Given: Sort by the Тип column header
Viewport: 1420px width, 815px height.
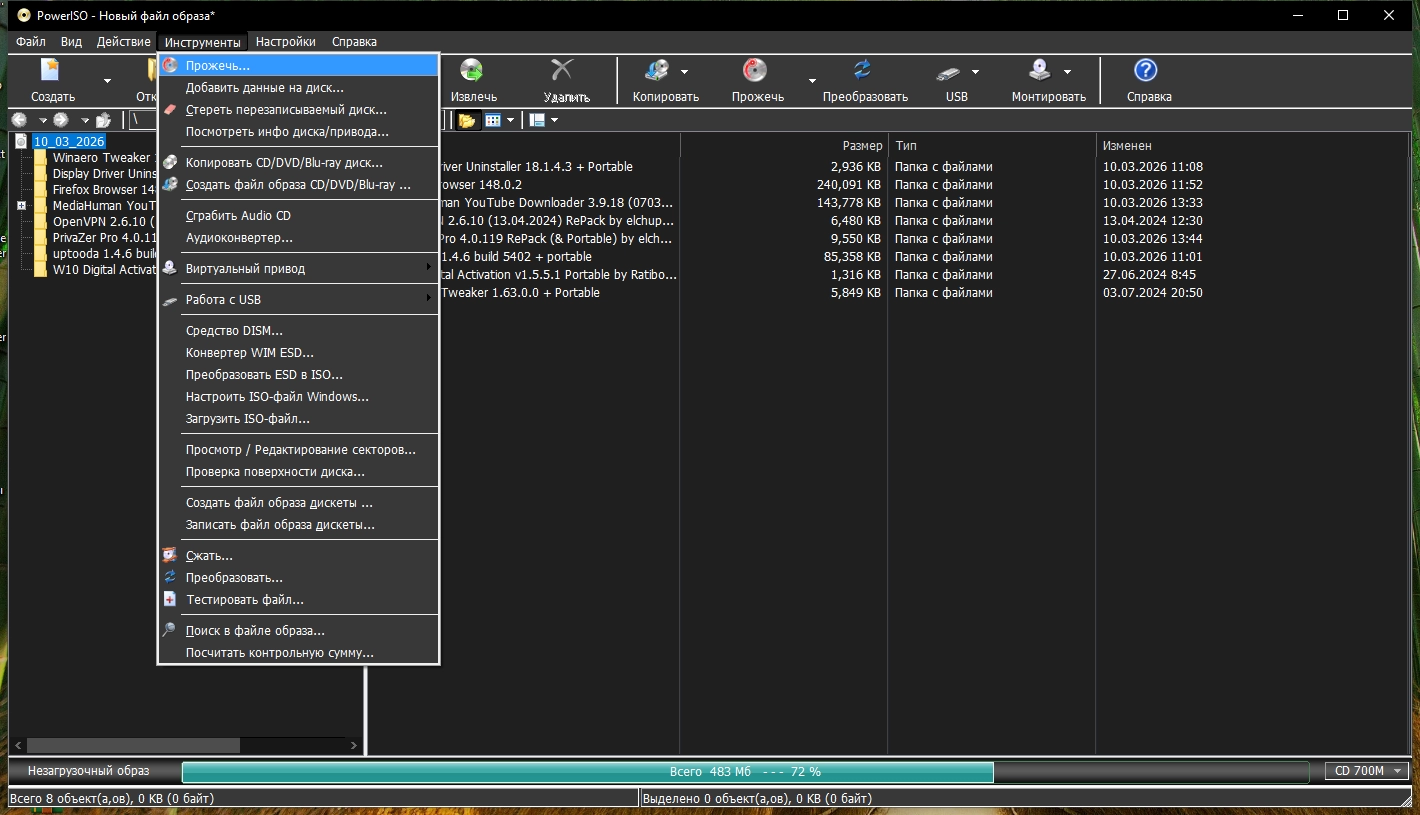Looking at the screenshot, I should pyautogui.click(x=992, y=146).
